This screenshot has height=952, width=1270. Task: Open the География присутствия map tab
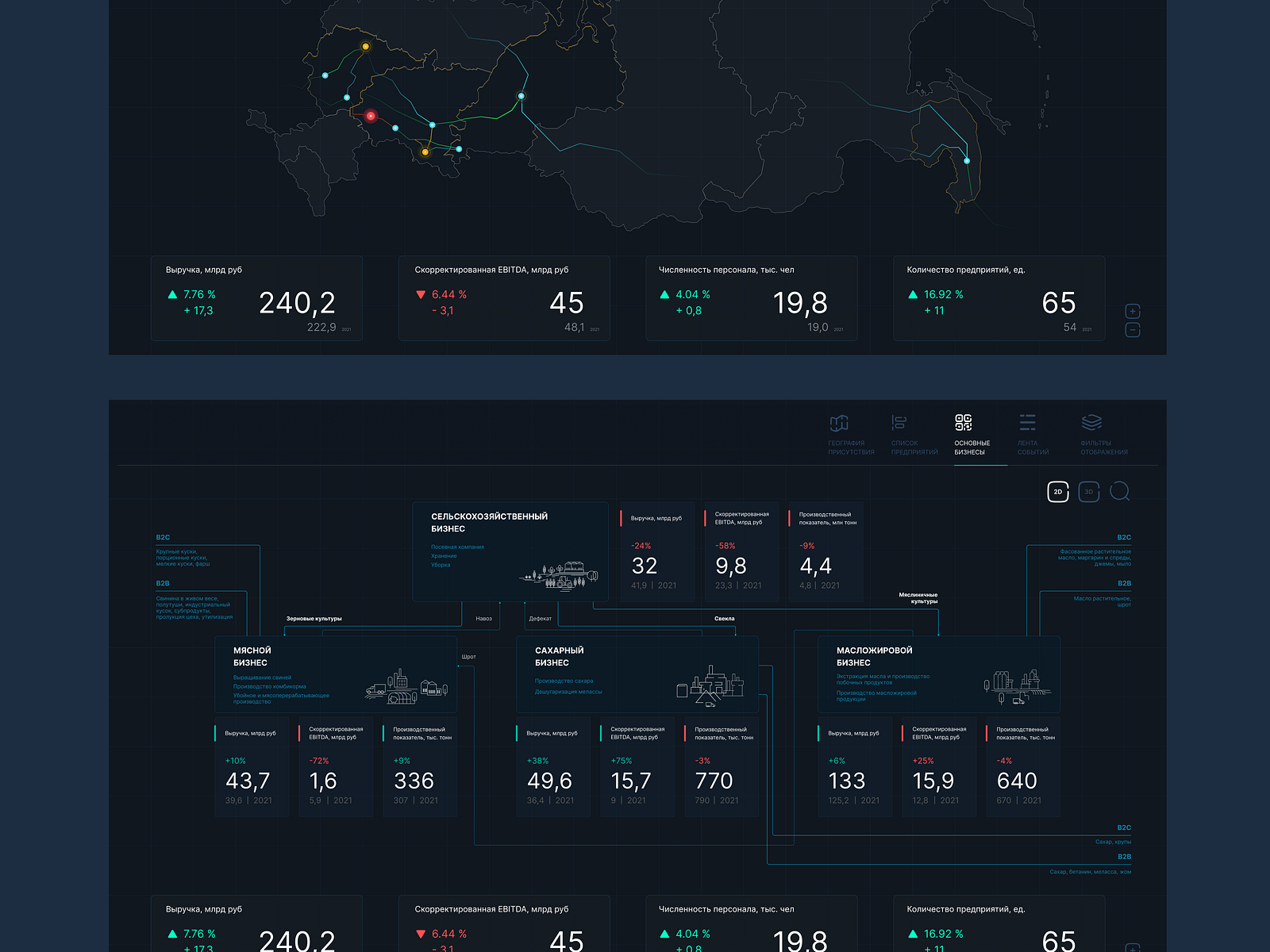(x=850, y=436)
